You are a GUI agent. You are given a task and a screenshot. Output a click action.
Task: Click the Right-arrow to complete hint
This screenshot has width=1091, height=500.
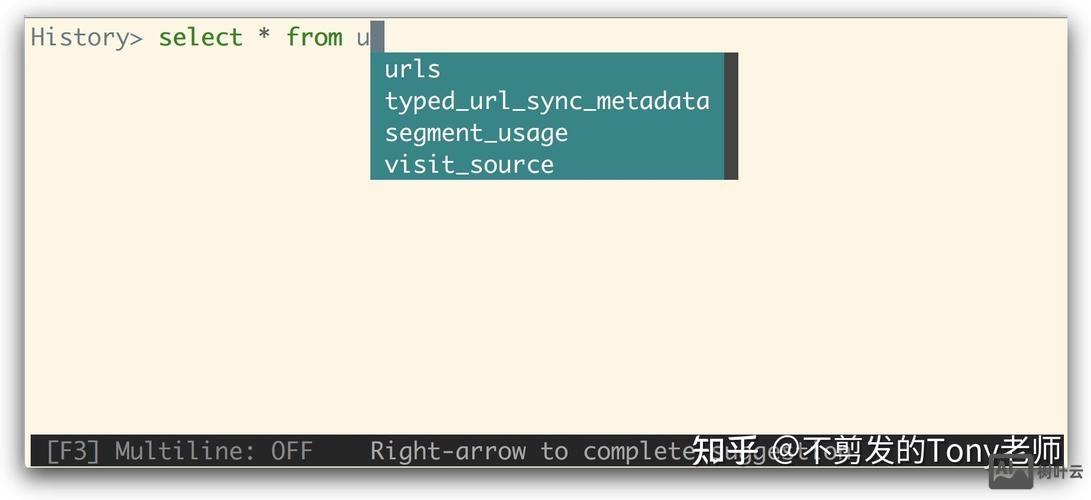point(520,451)
